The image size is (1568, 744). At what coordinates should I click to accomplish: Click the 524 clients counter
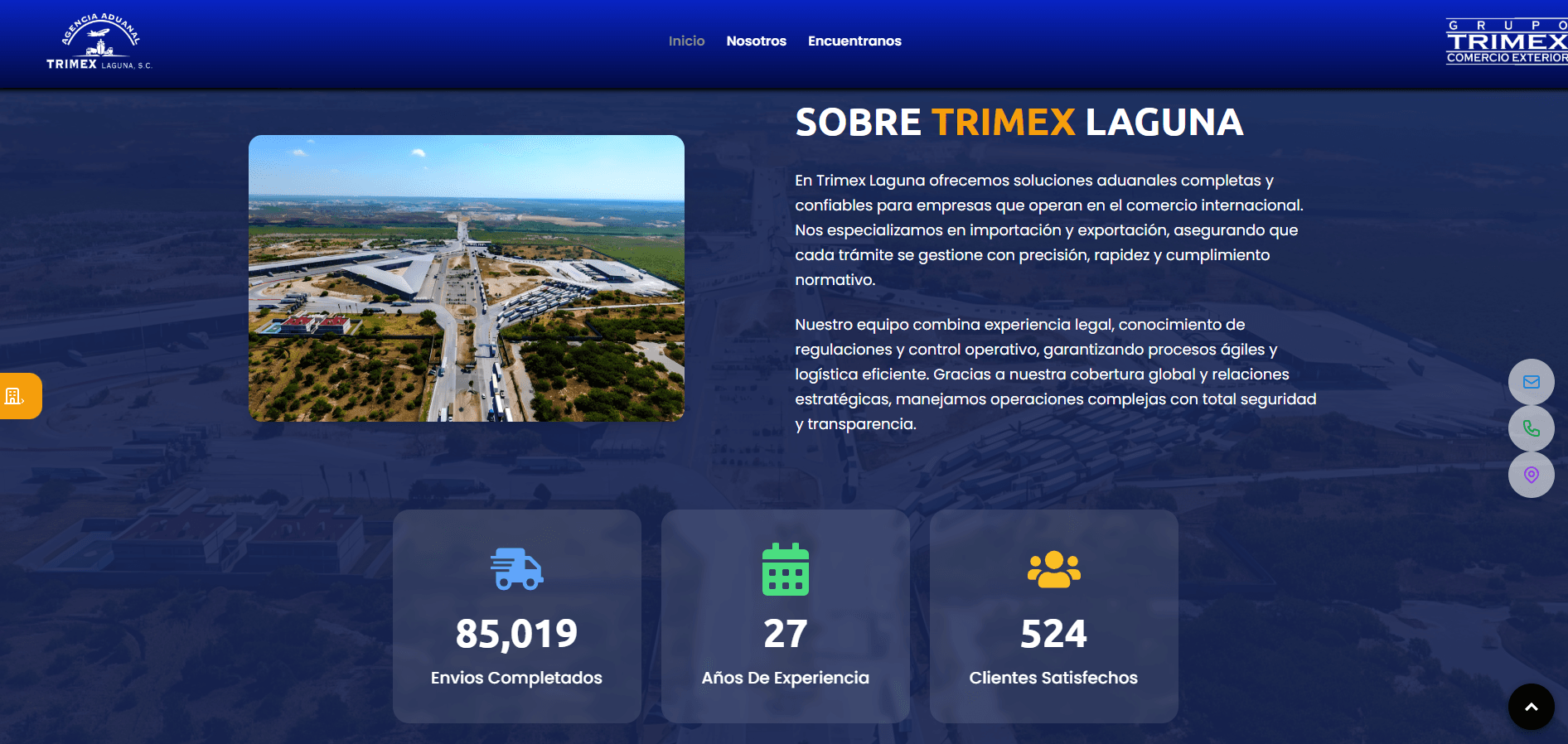(x=1053, y=634)
